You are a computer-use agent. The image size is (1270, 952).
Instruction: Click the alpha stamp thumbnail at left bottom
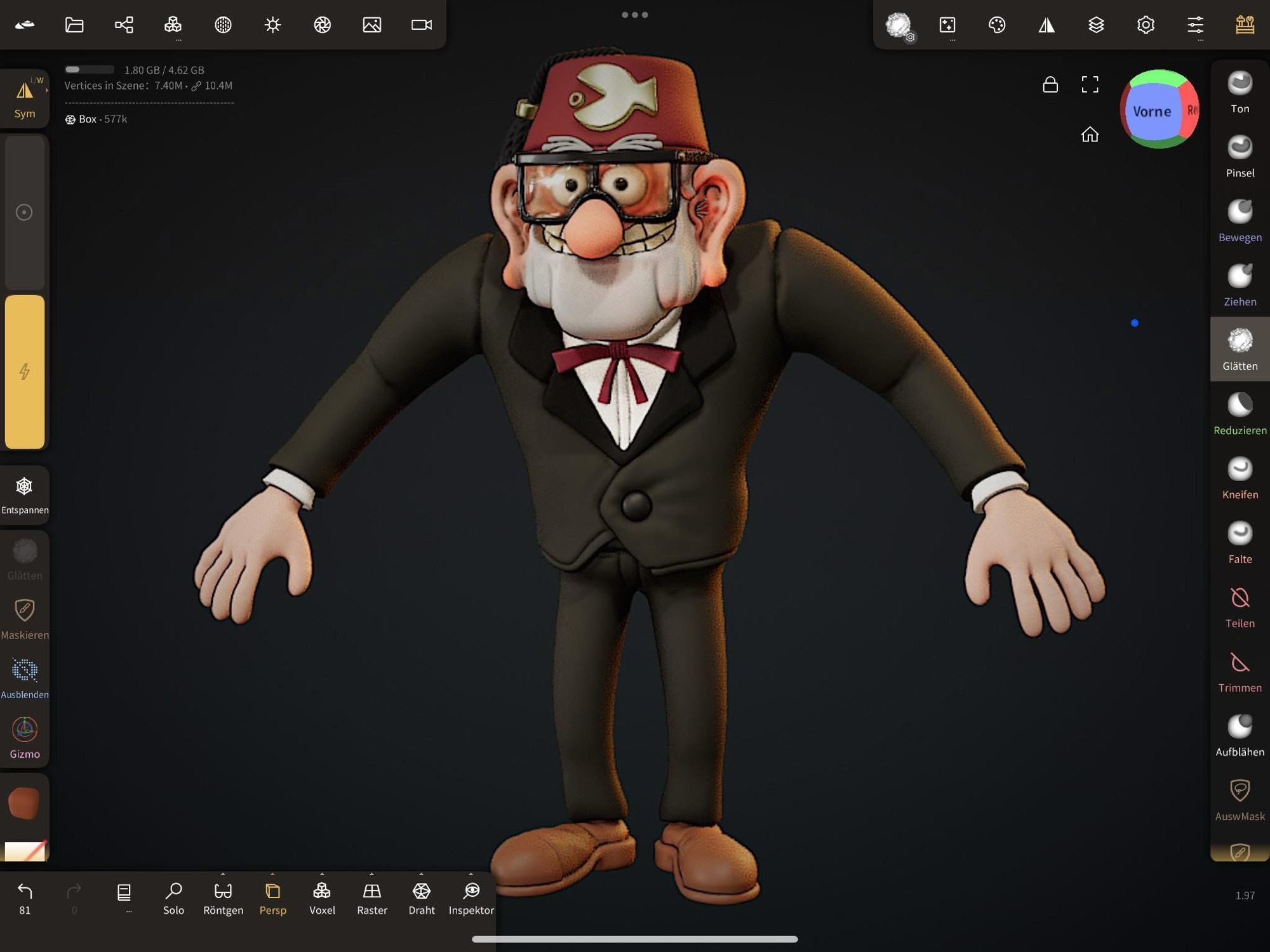click(25, 850)
